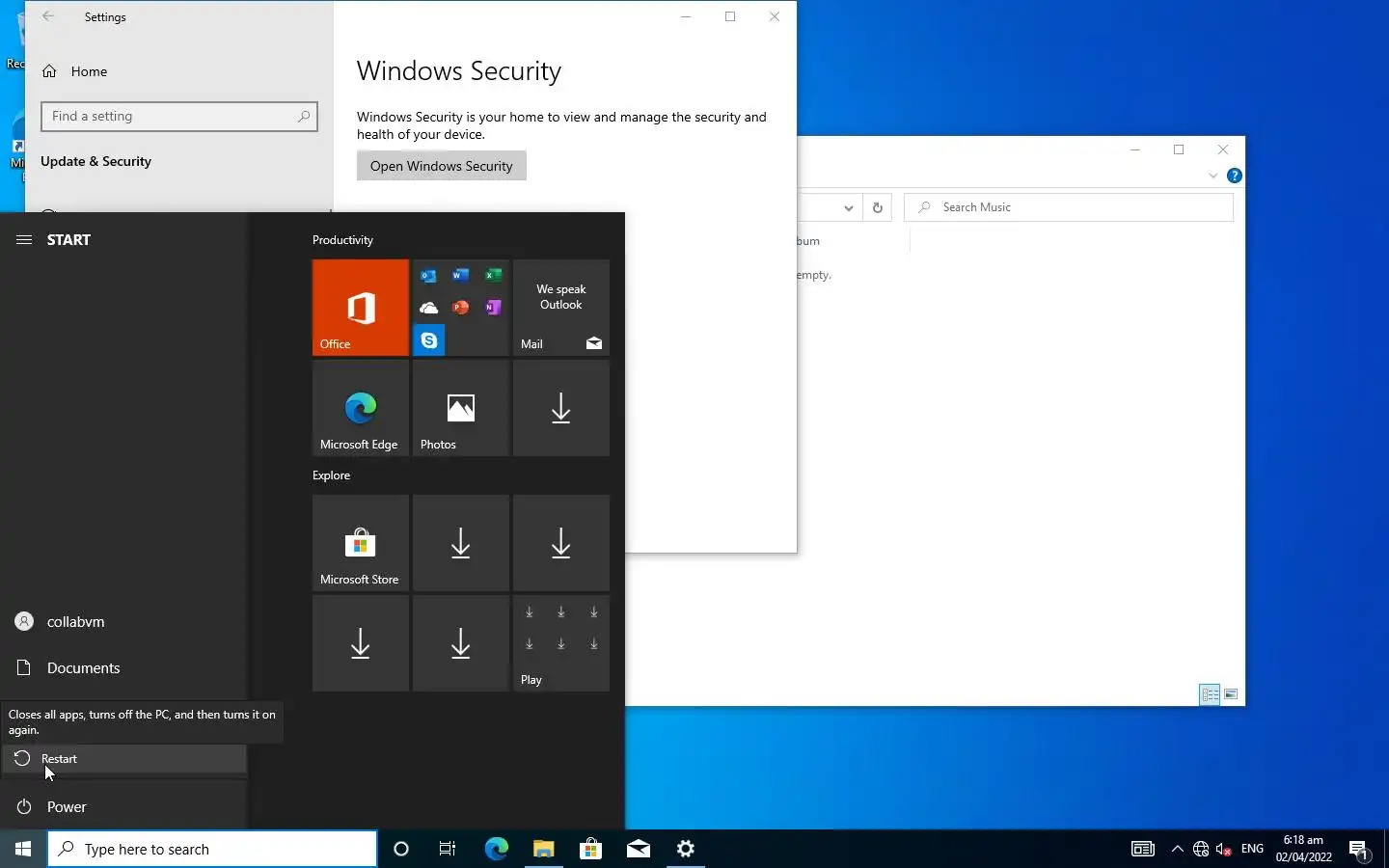Click the Outlook icon in Office apps tile

coord(428,276)
